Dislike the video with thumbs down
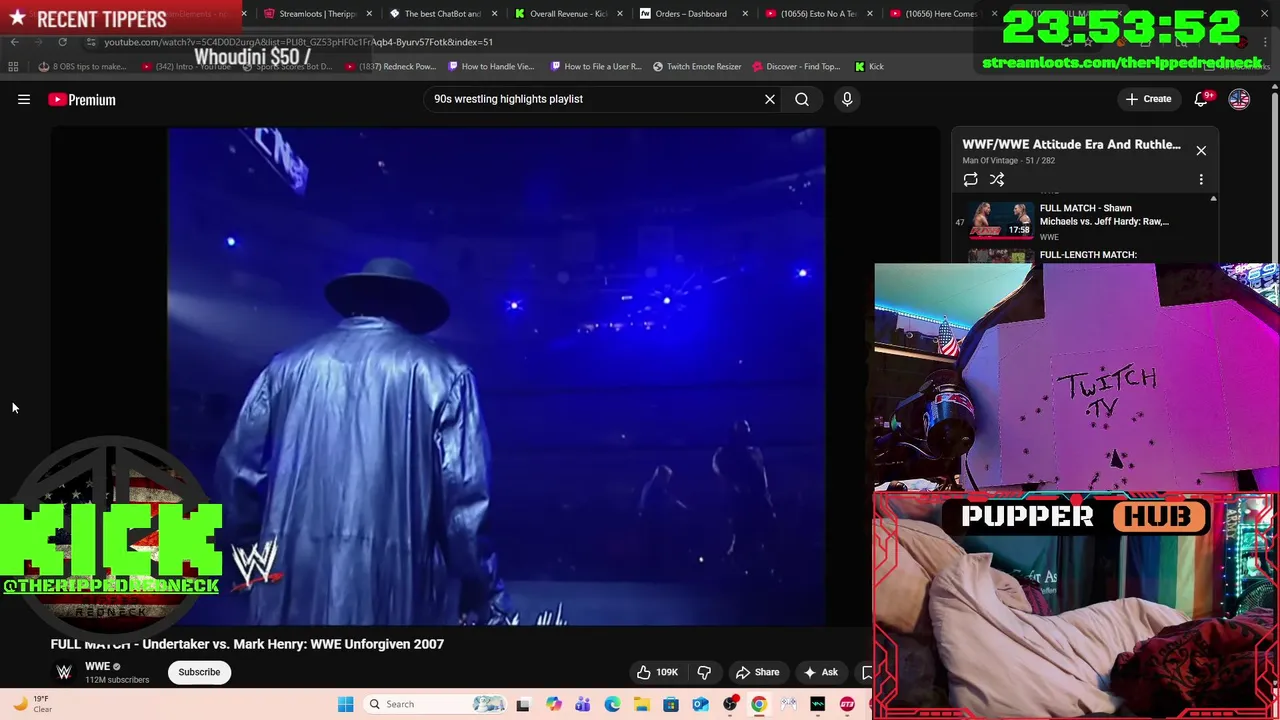1280x720 pixels. (704, 672)
